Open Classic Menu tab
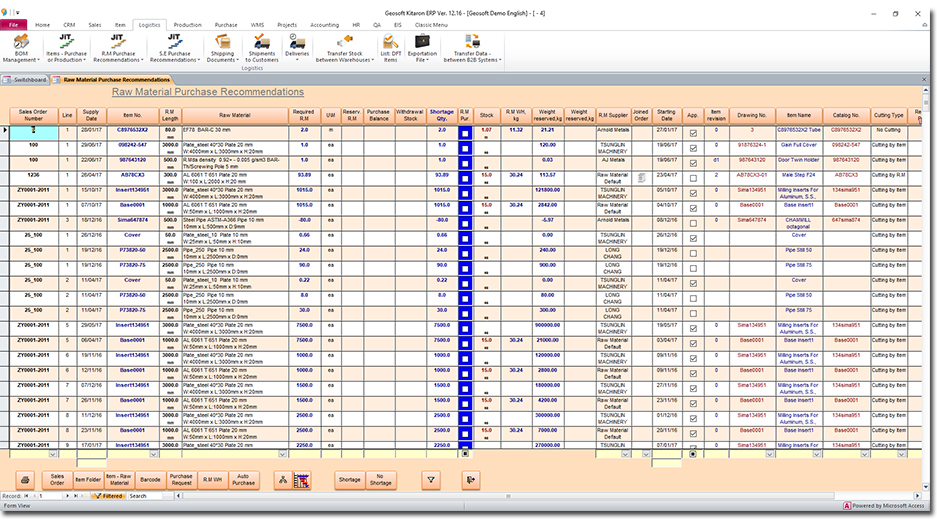Image resolution: width=937 pixels, height=521 pixels. (431, 25)
